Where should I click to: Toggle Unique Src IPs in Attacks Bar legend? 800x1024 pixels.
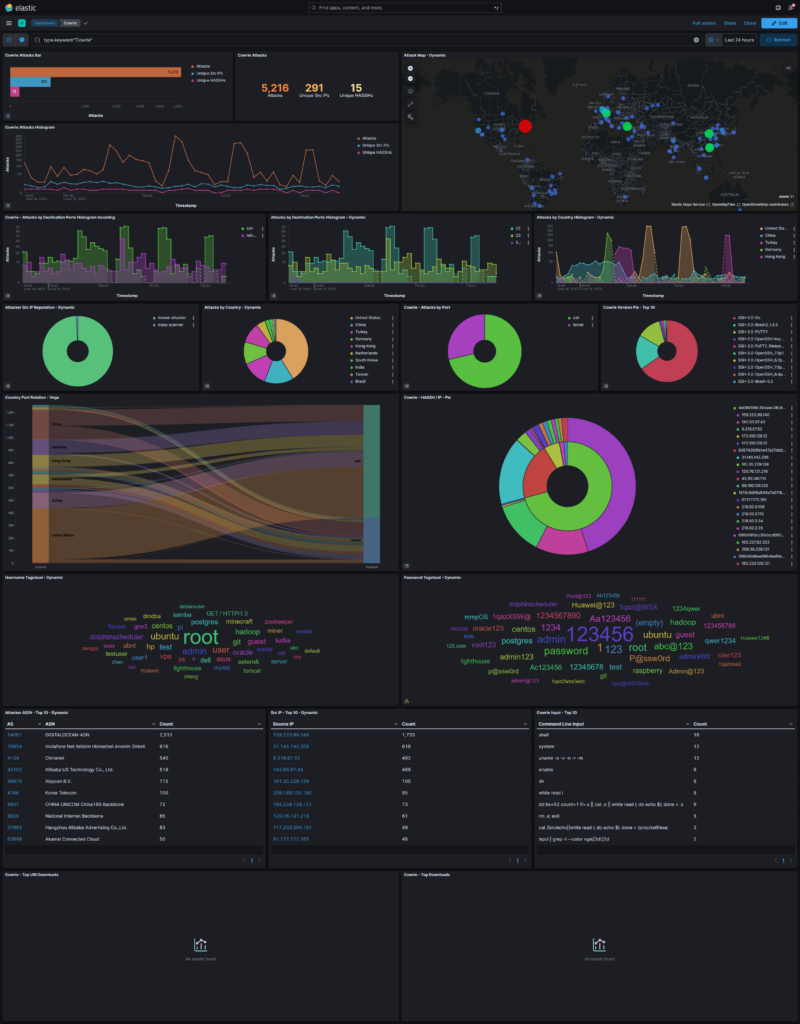coord(208,73)
